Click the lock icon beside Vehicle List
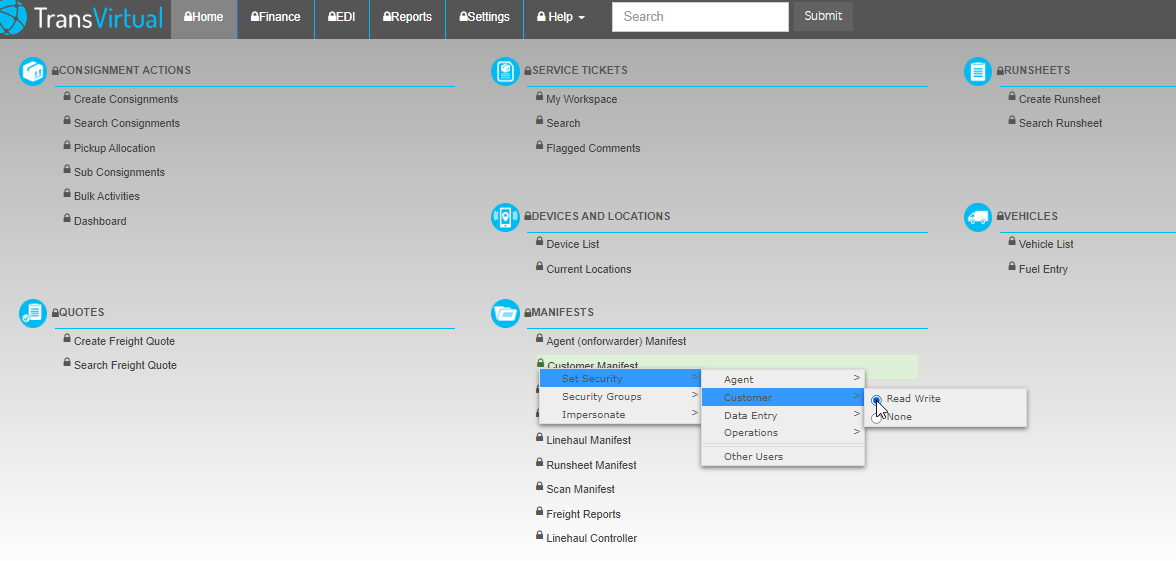The width and height of the screenshot is (1176, 561). click(x=1012, y=242)
